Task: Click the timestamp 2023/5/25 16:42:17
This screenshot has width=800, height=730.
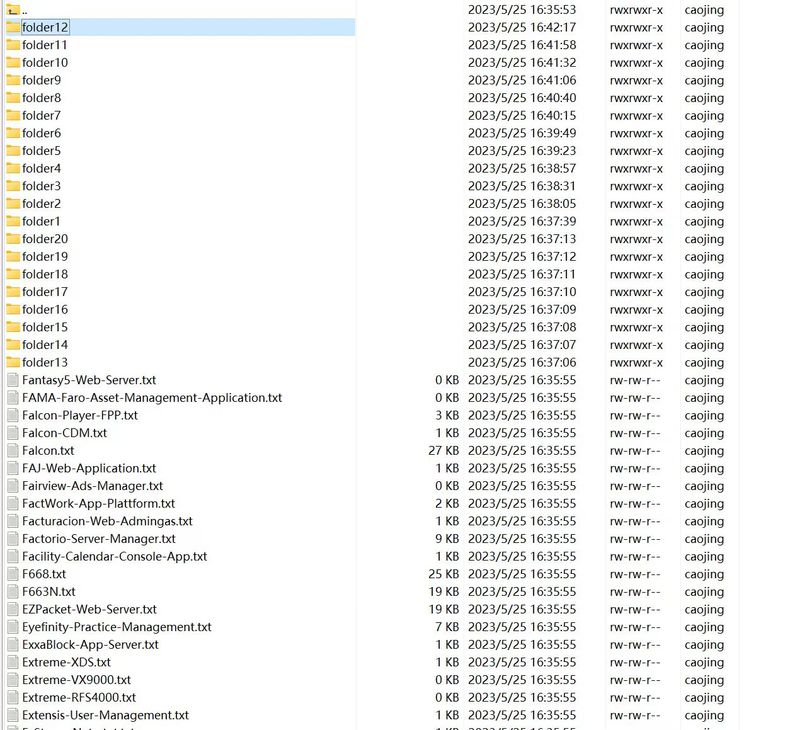Action: tap(522, 27)
